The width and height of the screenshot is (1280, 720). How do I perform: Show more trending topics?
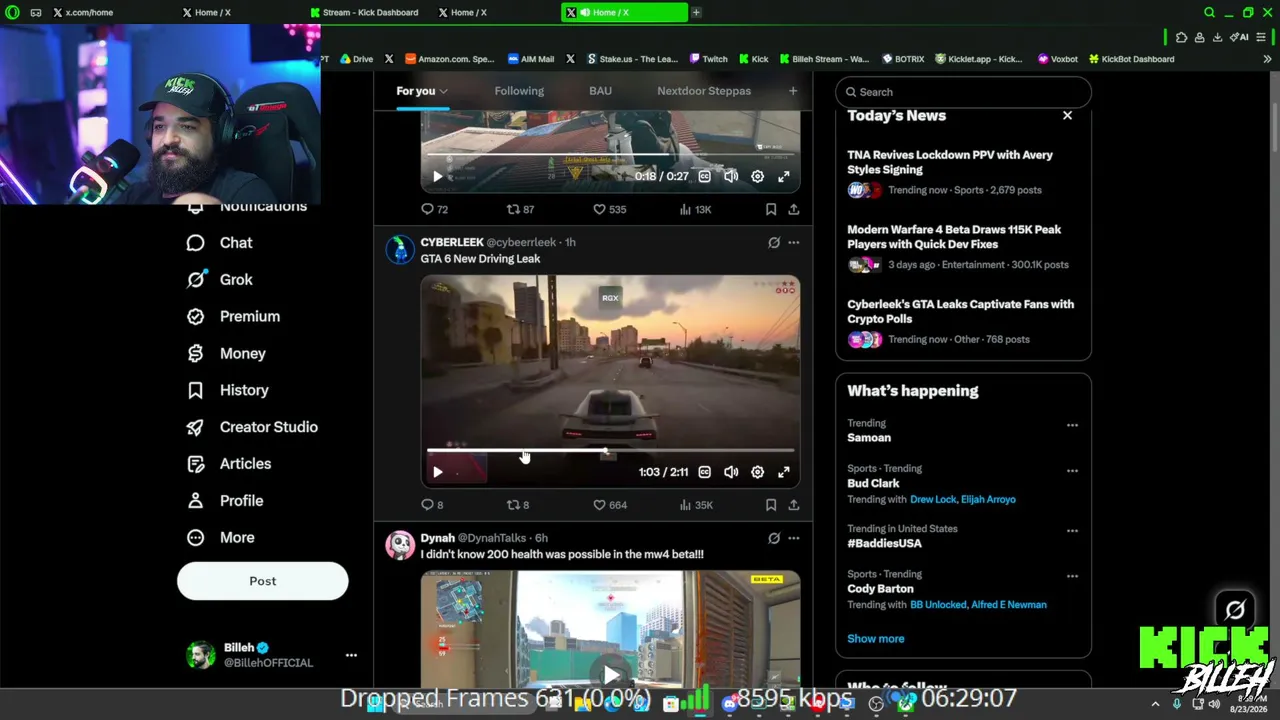(x=876, y=639)
